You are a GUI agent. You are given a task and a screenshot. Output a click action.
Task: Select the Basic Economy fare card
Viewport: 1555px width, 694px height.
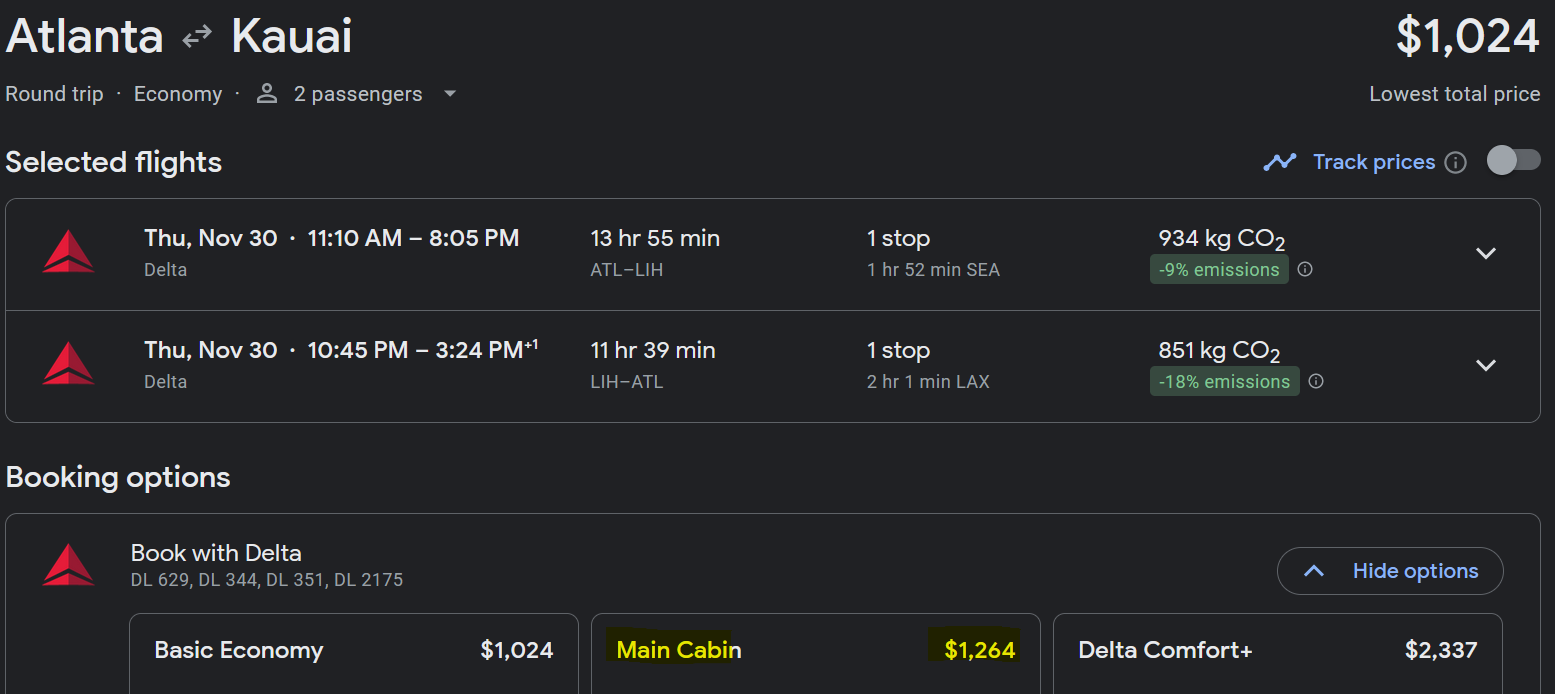(354, 654)
